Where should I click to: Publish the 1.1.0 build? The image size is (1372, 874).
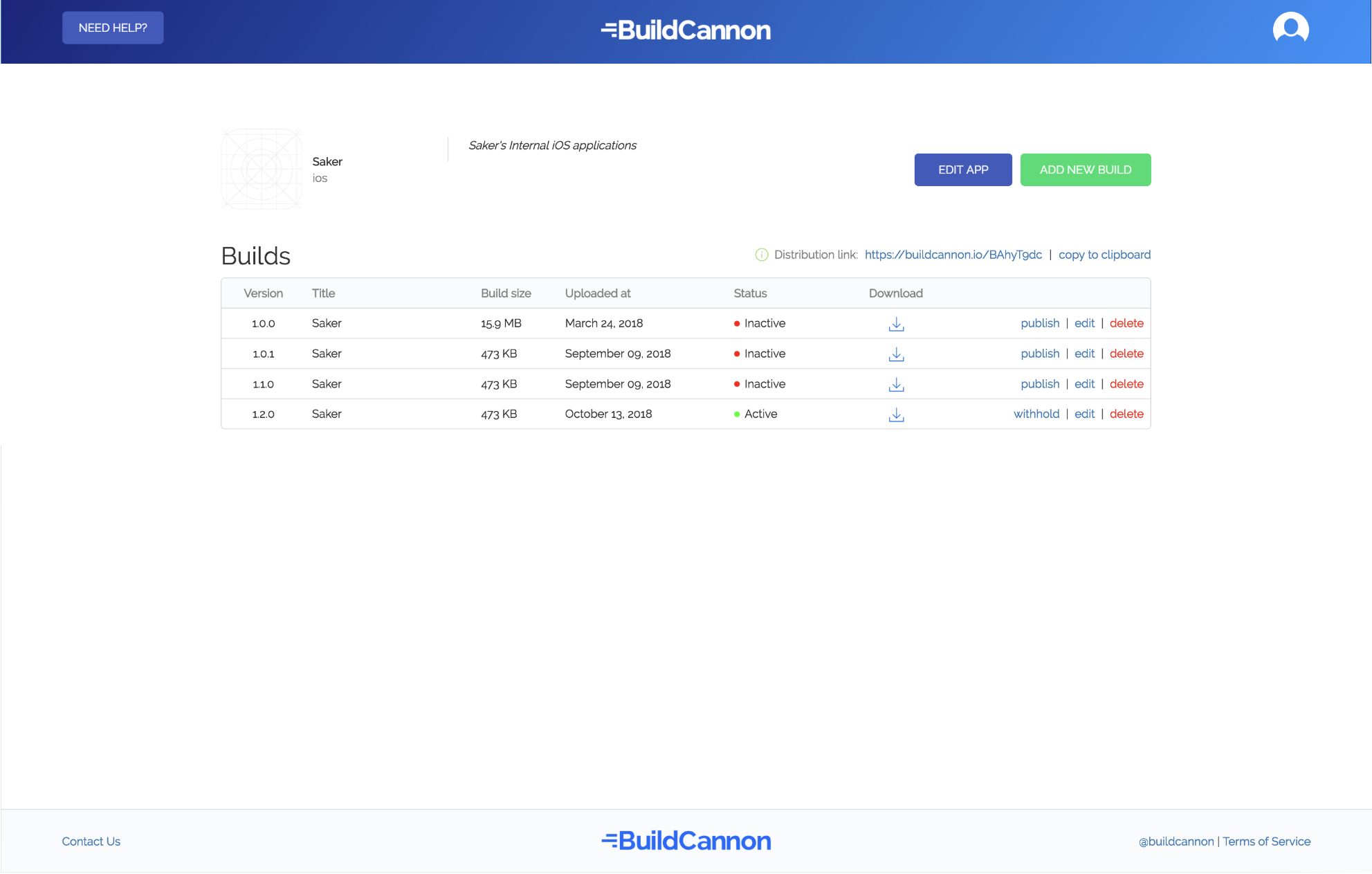(x=1039, y=384)
